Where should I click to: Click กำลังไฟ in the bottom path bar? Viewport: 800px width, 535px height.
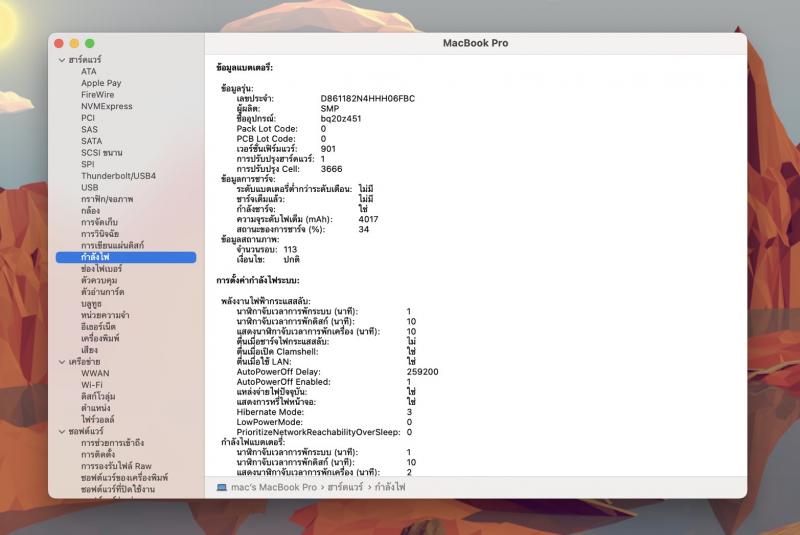390,488
